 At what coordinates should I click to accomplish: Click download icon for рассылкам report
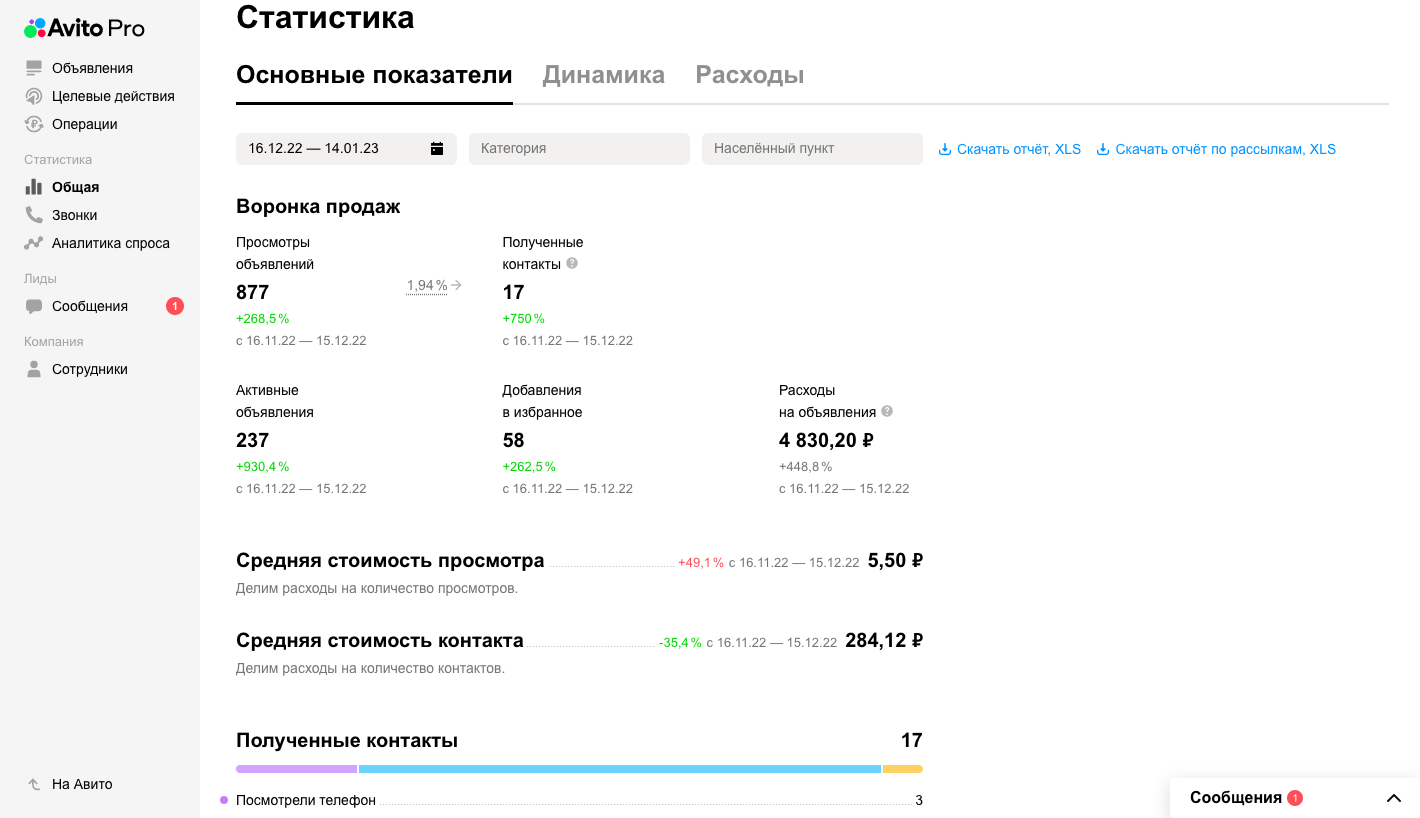coord(1103,149)
